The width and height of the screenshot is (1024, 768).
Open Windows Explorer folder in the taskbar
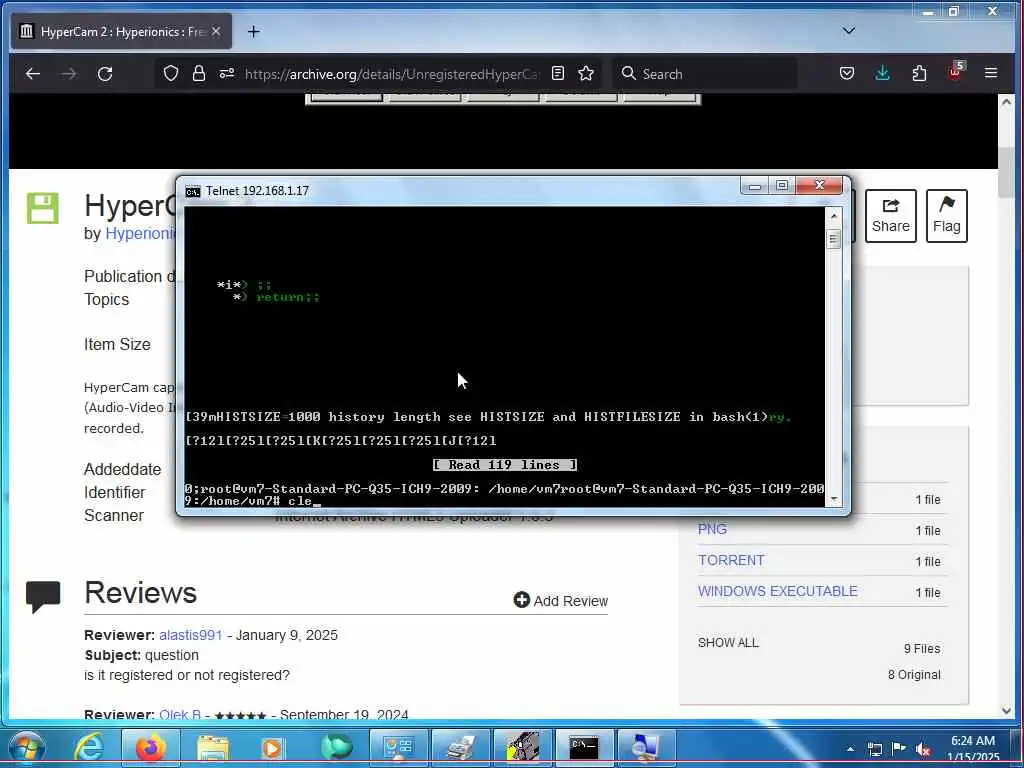(213, 748)
